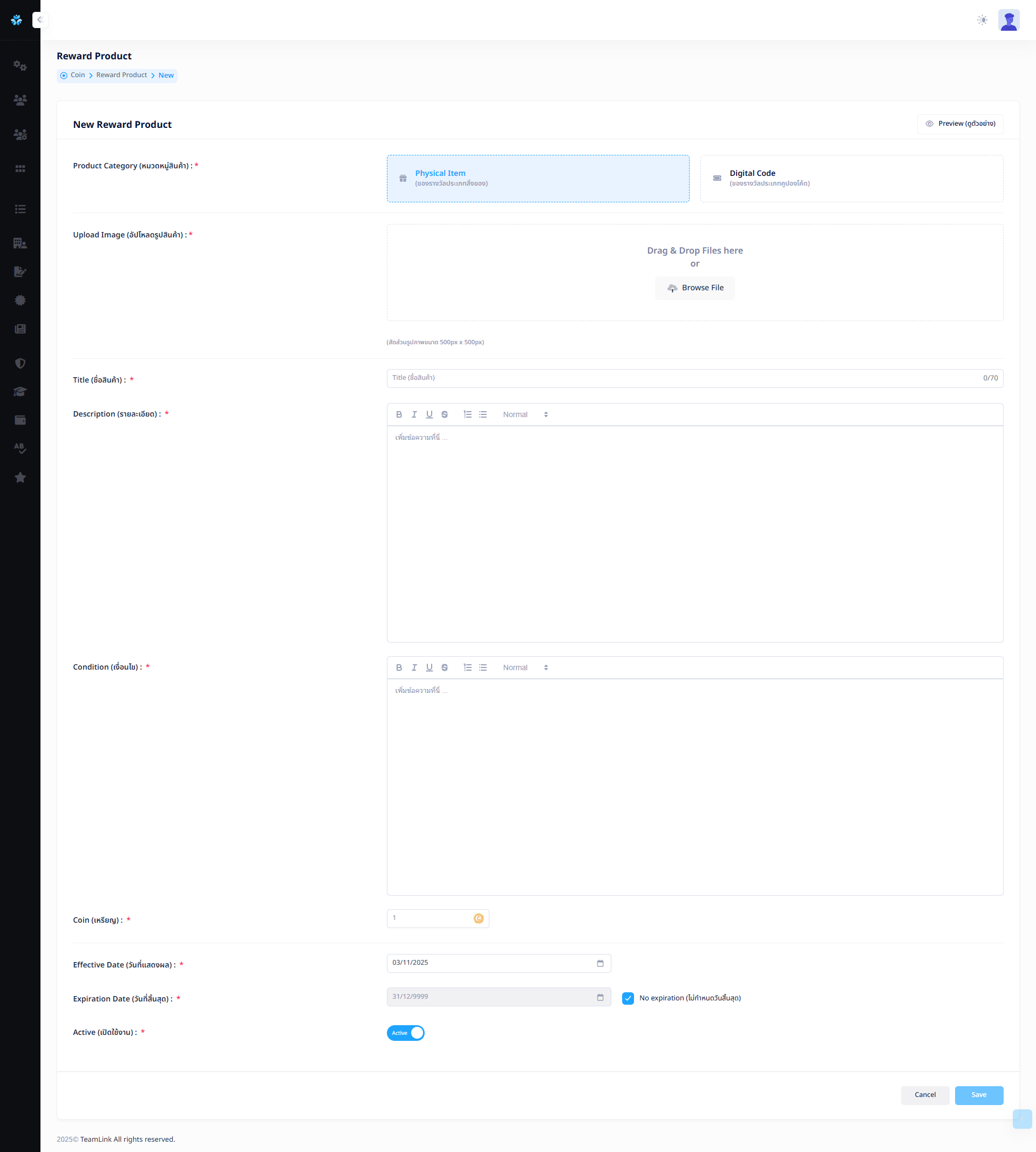The image size is (1036, 1152).
Task: Open Normal heading dropdown in Description
Action: click(x=525, y=414)
